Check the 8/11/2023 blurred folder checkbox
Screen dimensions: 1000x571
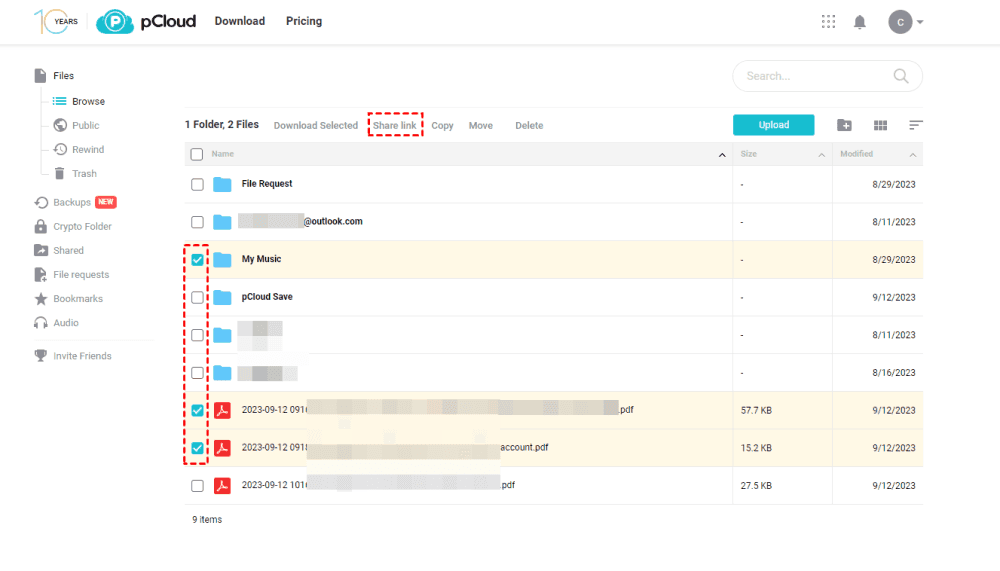[x=197, y=335]
